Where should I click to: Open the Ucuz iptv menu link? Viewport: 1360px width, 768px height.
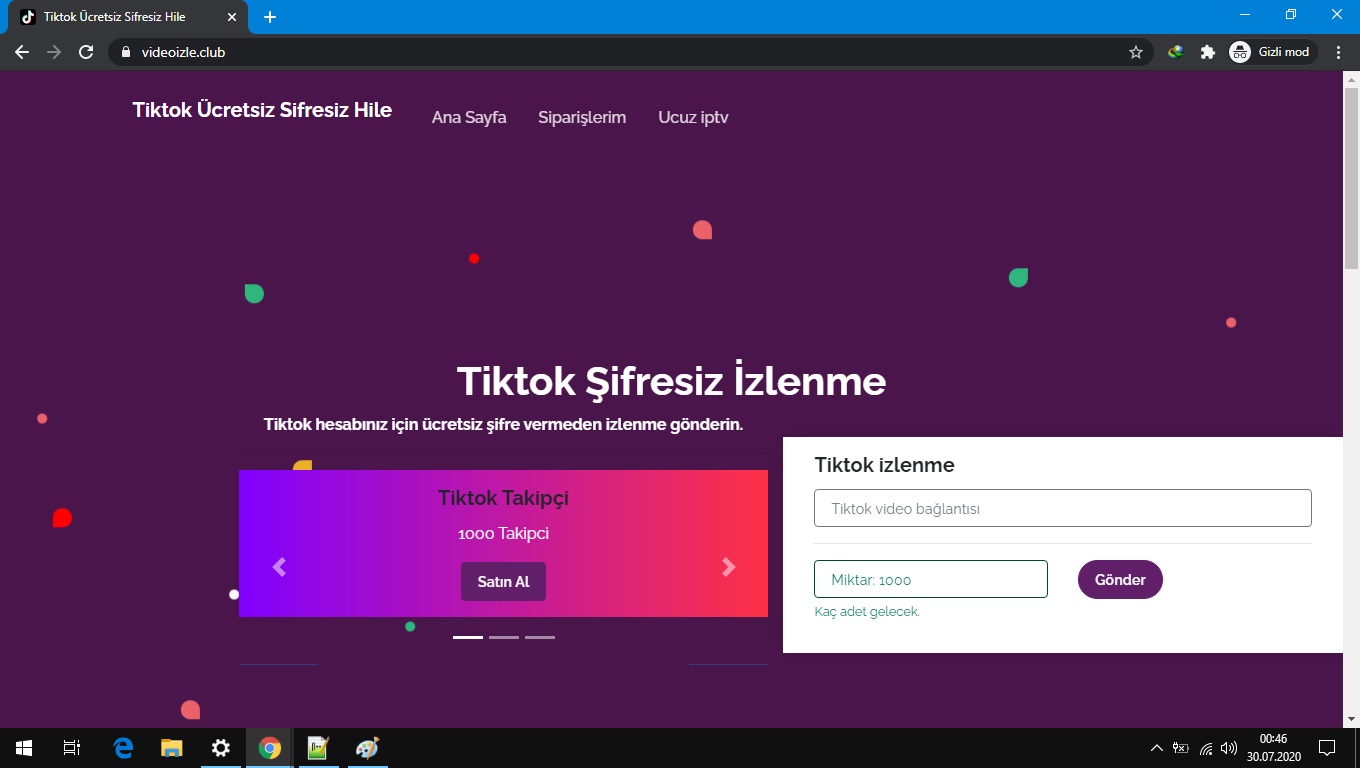tap(693, 117)
